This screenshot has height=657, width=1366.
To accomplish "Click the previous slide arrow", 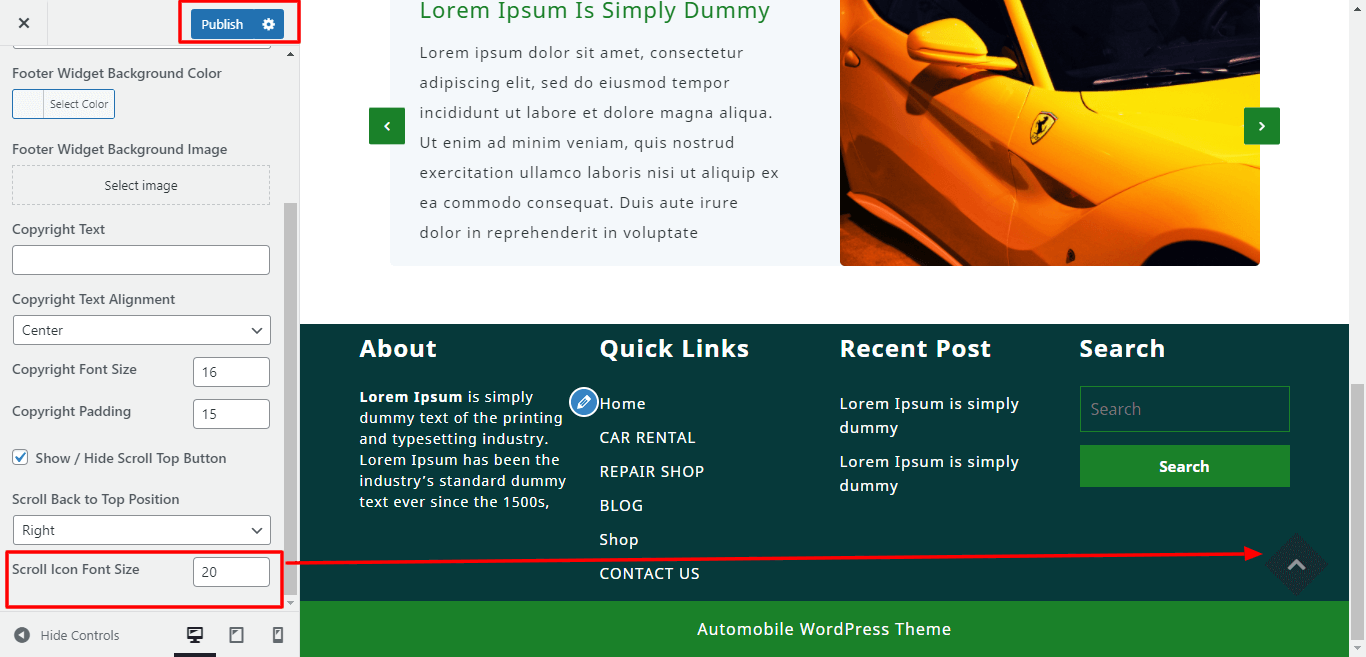I will (387, 126).
